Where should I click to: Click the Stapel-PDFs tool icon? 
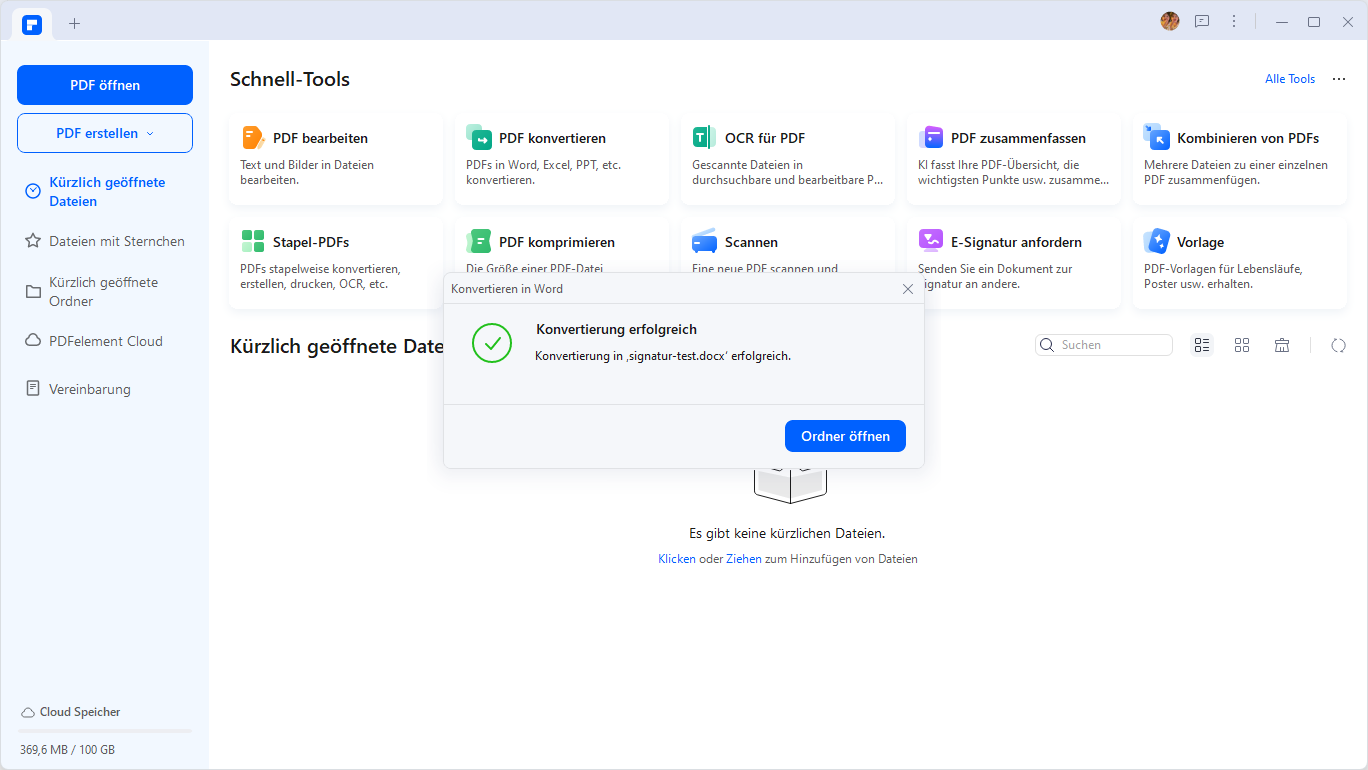coord(253,242)
